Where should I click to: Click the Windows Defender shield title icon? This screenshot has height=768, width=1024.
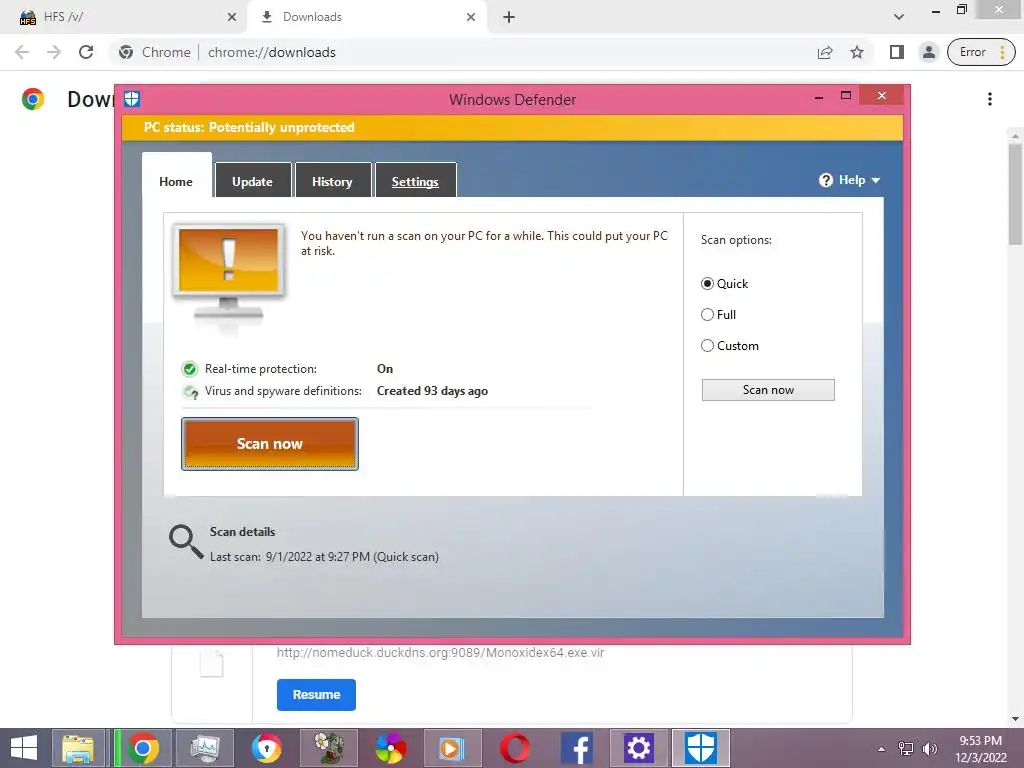coord(132,99)
